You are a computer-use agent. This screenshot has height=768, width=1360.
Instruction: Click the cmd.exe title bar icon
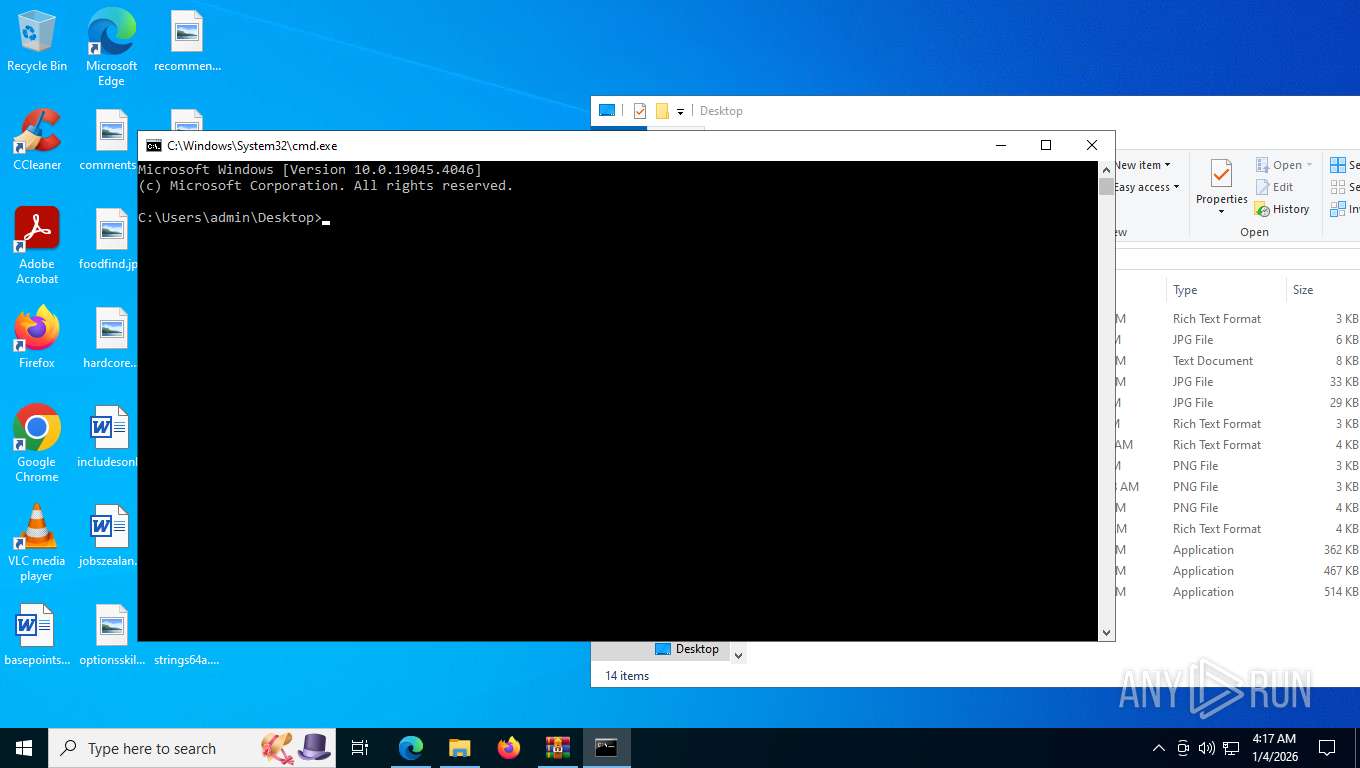click(x=154, y=145)
